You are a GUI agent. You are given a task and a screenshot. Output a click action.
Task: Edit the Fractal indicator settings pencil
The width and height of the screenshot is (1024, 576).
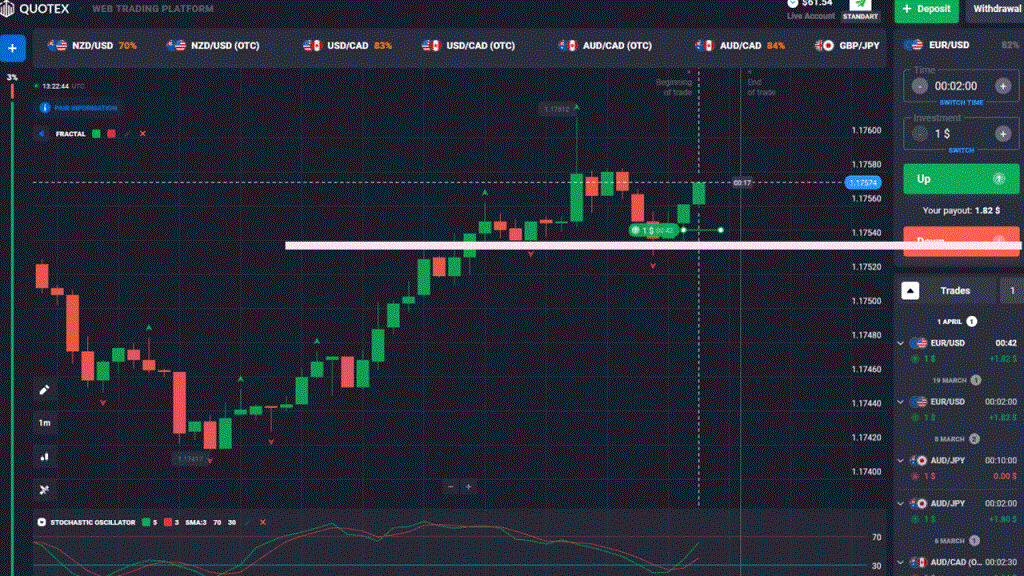(127, 134)
